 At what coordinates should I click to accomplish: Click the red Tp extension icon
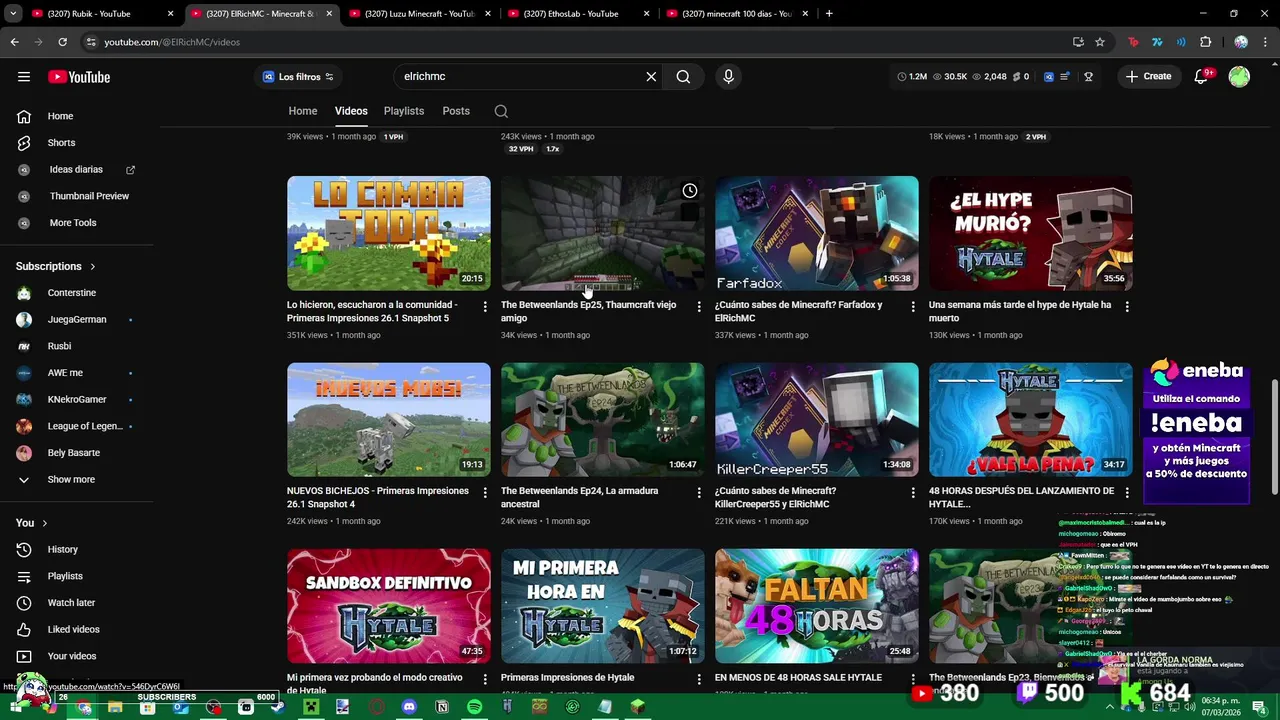1133,42
